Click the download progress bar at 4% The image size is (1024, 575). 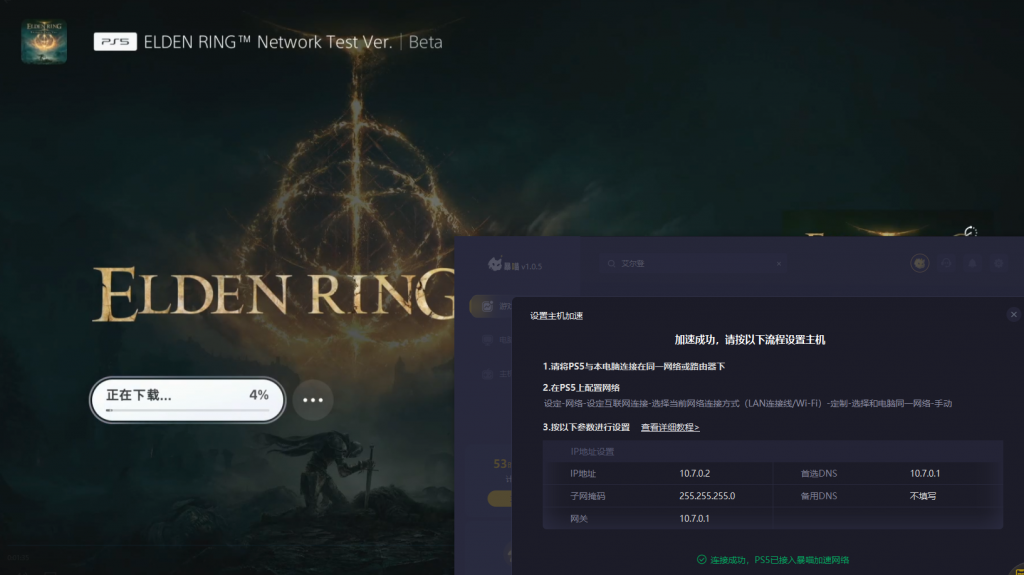[187, 410]
